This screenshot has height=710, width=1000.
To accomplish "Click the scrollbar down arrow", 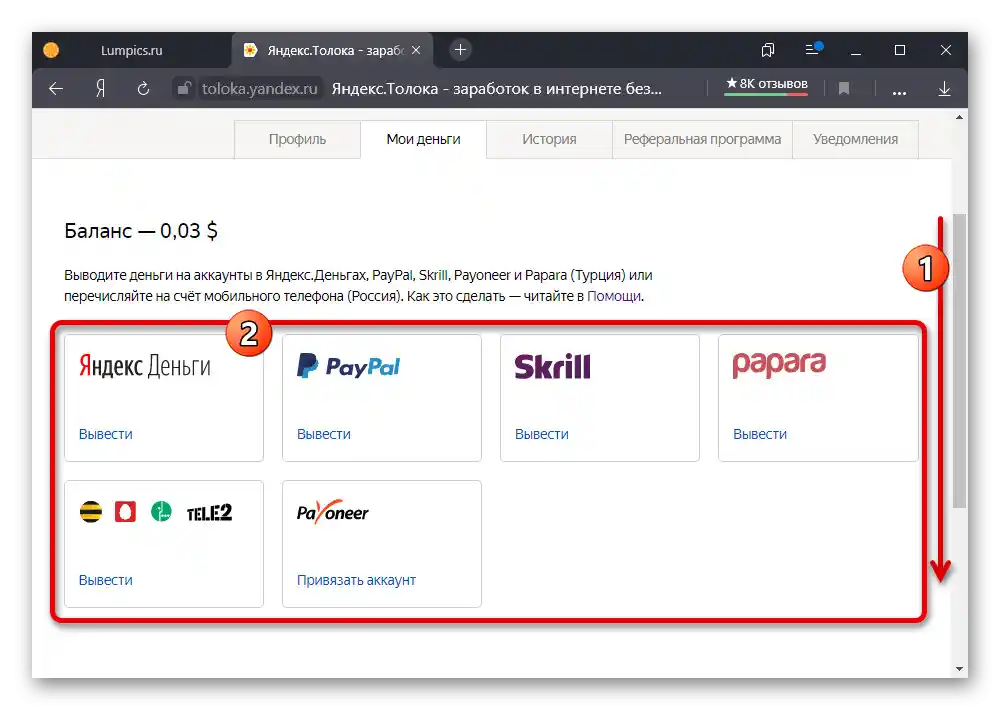I will click(x=959, y=669).
